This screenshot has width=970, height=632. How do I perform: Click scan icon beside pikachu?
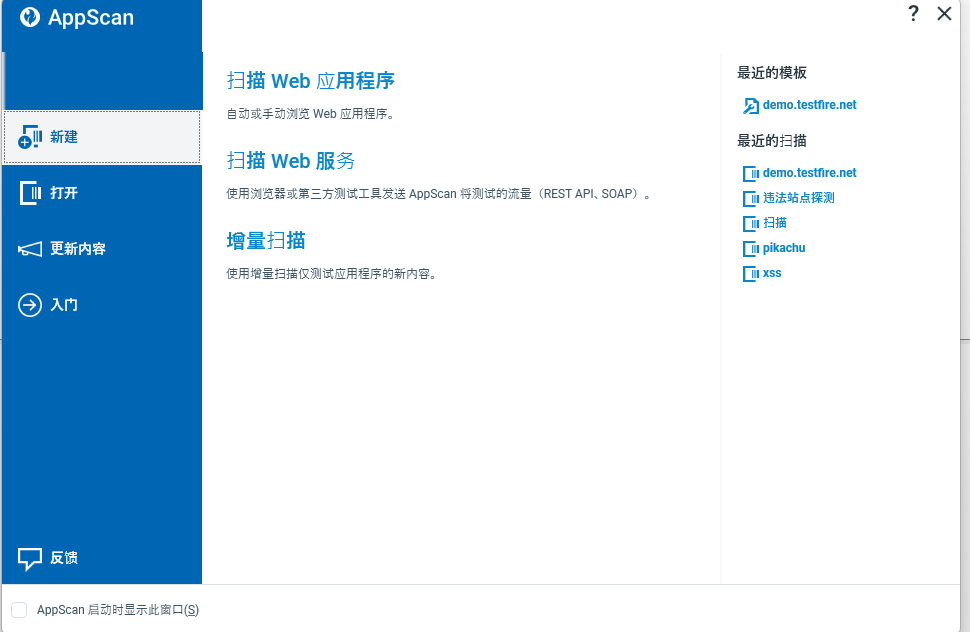point(750,249)
